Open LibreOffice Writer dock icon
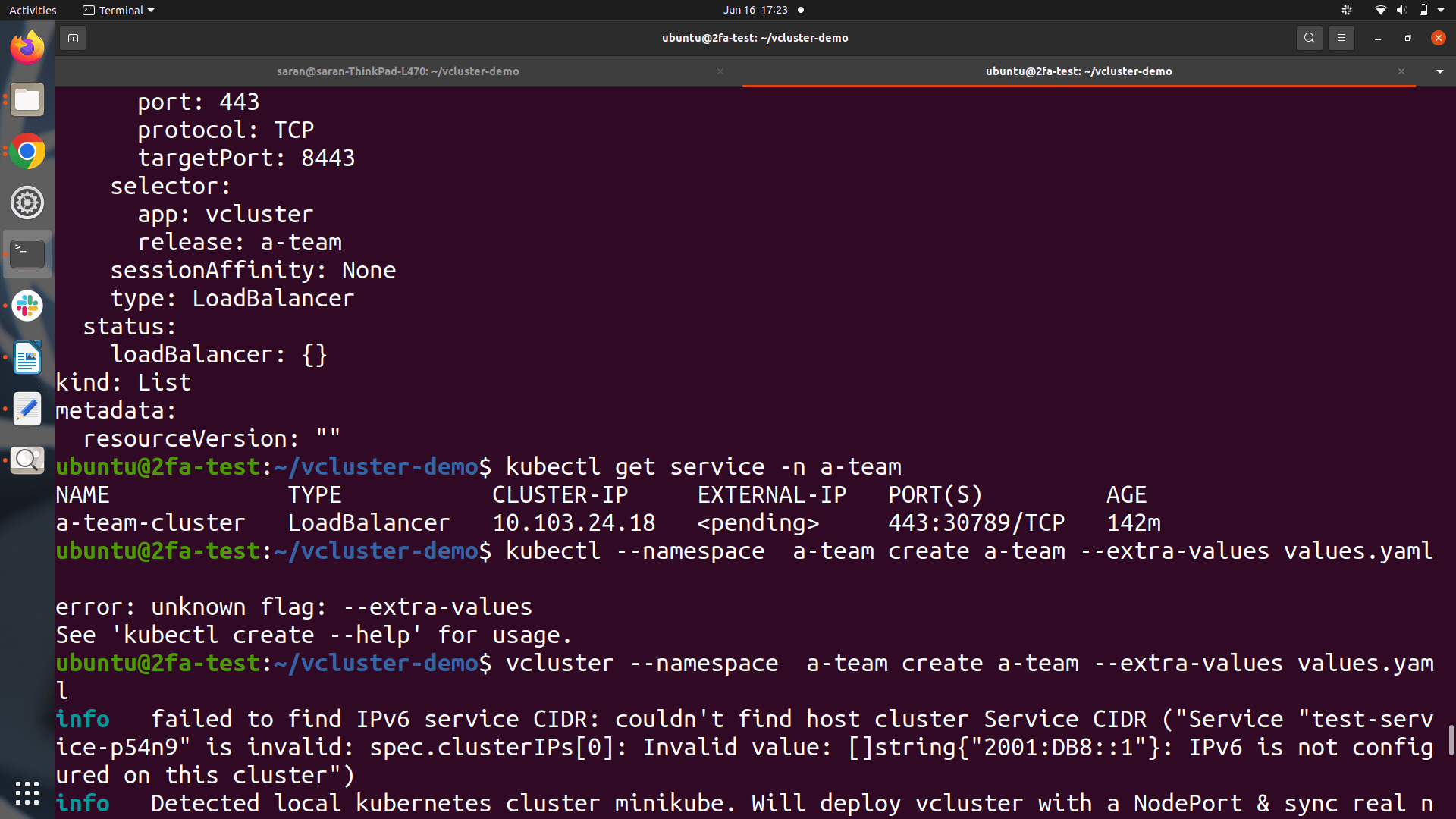 [x=27, y=358]
